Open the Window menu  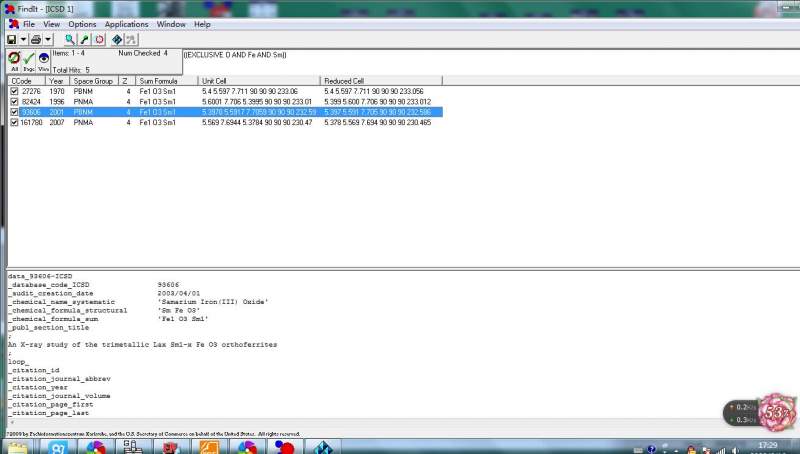pos(171,24)
